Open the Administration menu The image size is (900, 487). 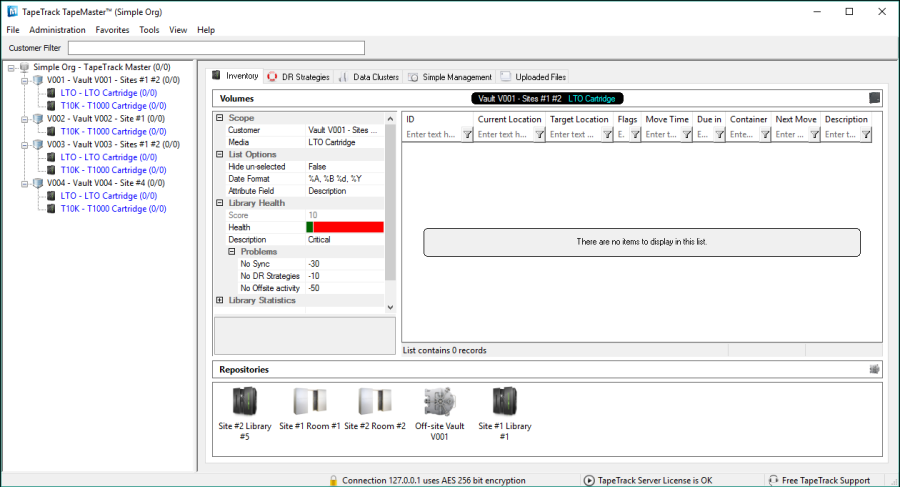coord(57,30)
